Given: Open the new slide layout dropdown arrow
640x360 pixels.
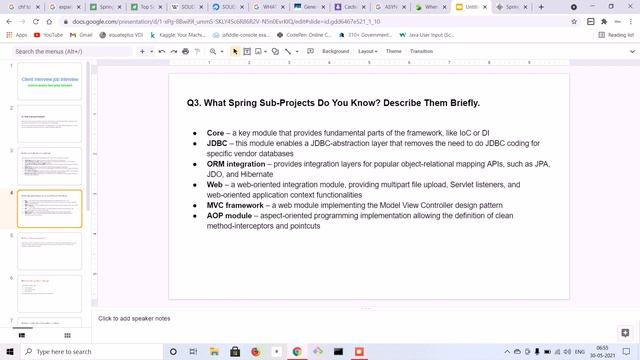Looking at the screenshot, I should [151, 51].
